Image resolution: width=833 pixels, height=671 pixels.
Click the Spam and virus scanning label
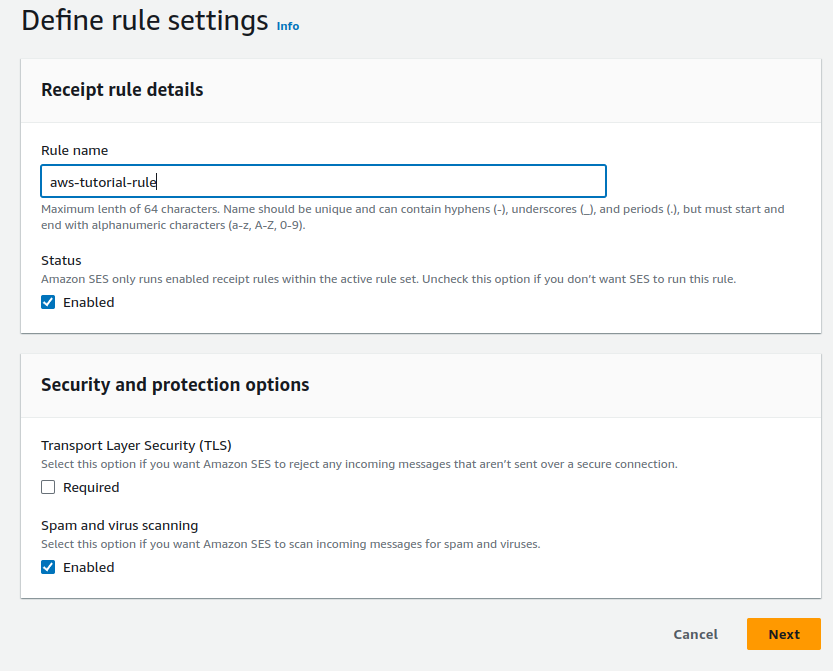(118, 524)
